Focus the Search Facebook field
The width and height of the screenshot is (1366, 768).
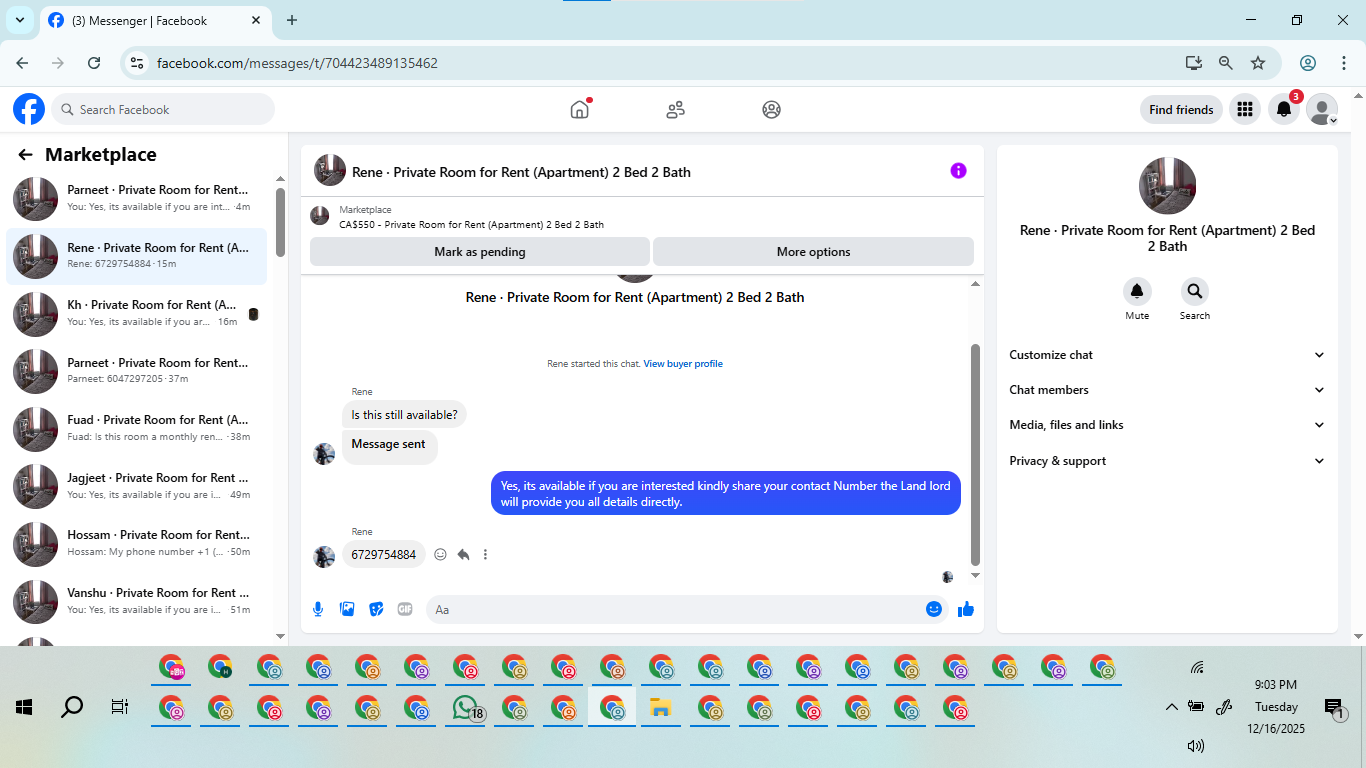click(x=162, y=110)
